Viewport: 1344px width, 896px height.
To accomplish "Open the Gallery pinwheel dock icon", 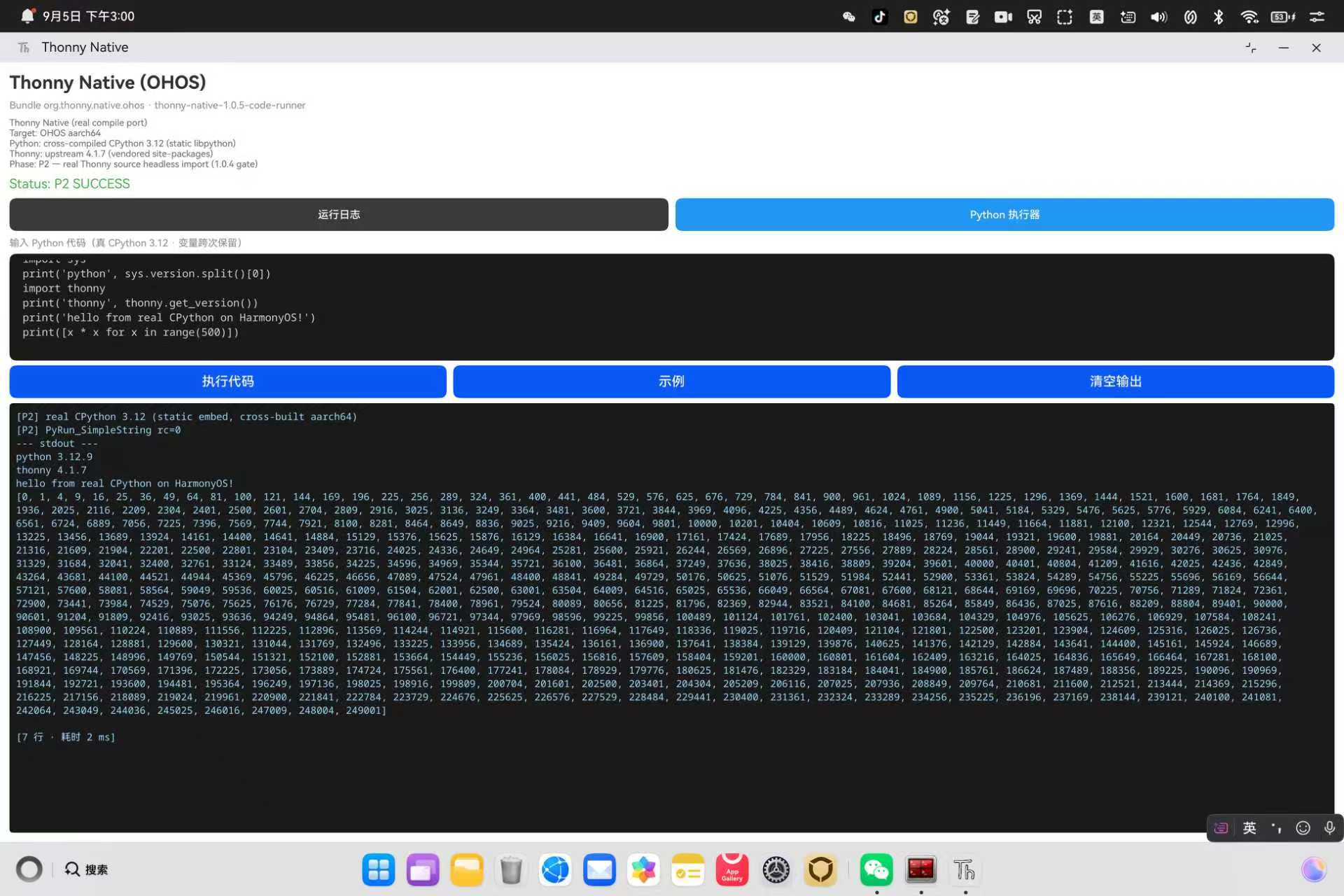I will coord(643,870).
